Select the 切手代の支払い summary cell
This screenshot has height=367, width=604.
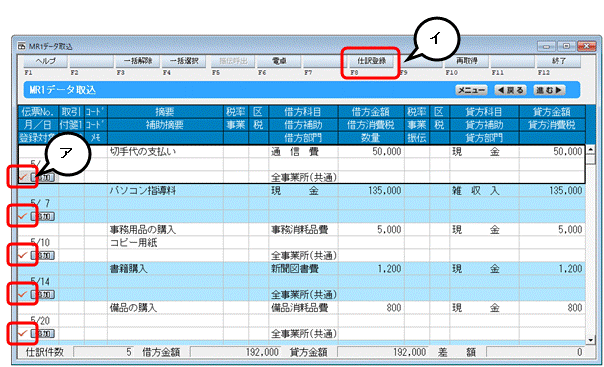(x=165, y=151)
